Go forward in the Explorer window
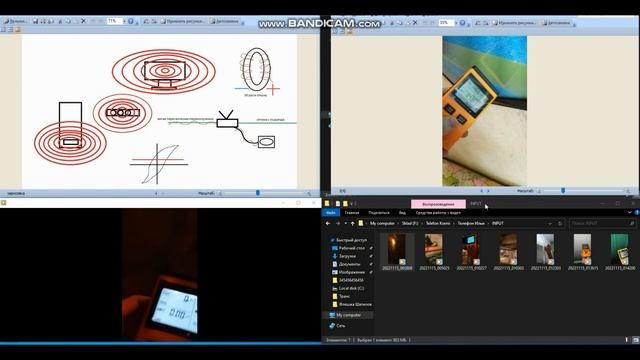640x360 pixels. pos(338,224)
